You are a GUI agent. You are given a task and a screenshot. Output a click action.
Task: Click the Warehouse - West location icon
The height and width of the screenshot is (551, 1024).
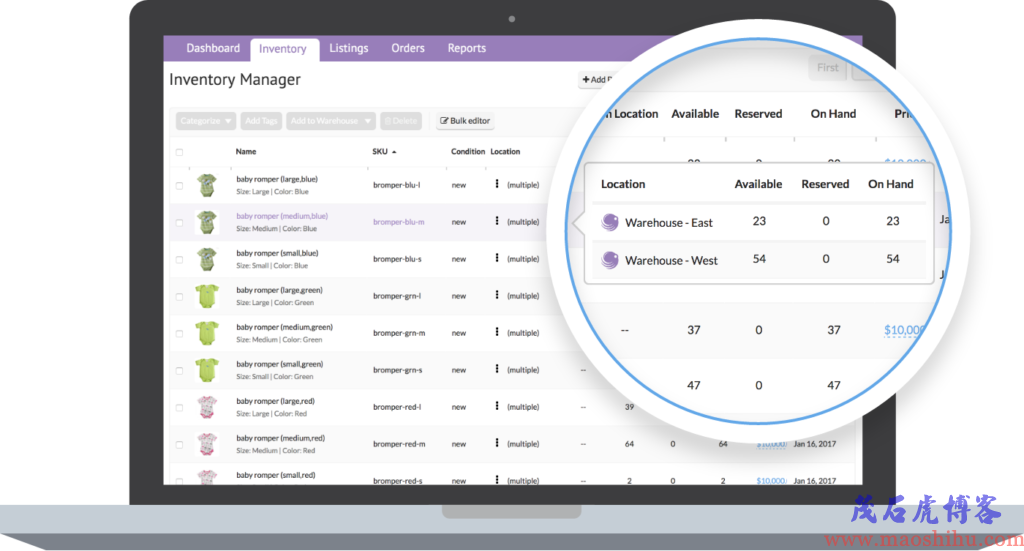click(x=610, y=260)
